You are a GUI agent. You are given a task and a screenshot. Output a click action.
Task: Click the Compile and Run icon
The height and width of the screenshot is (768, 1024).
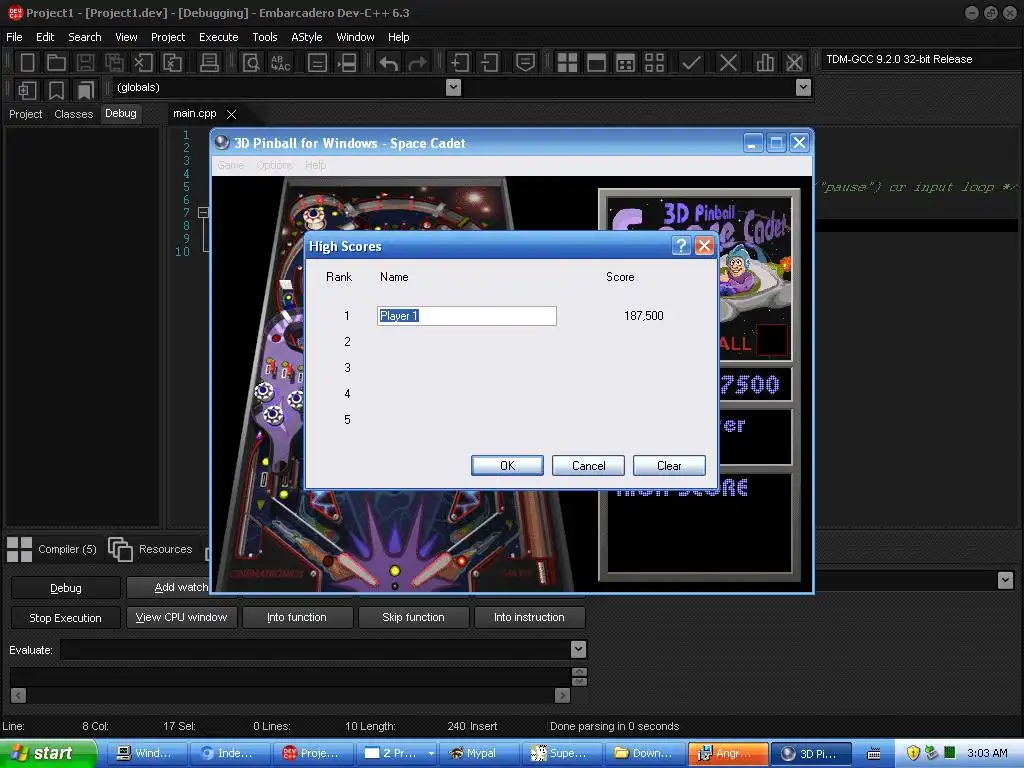(x=626, y=63)
